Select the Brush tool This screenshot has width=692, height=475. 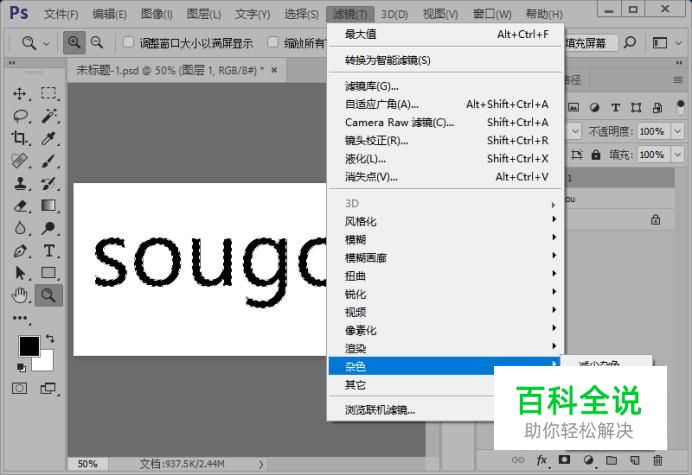49,161
